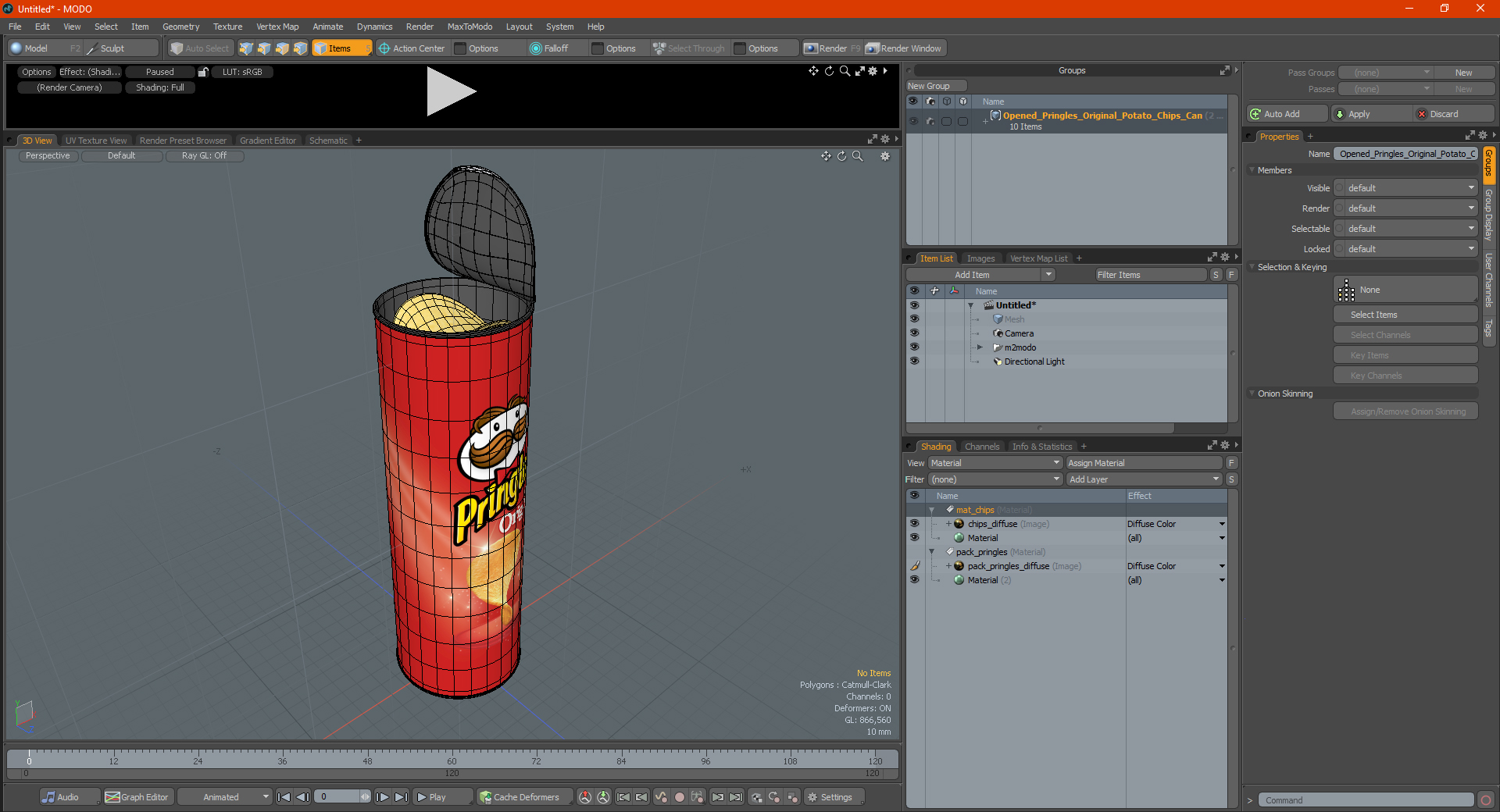Open Add Layer dropdown
The image size is (1500, 812).
(x=1144, y=479)
